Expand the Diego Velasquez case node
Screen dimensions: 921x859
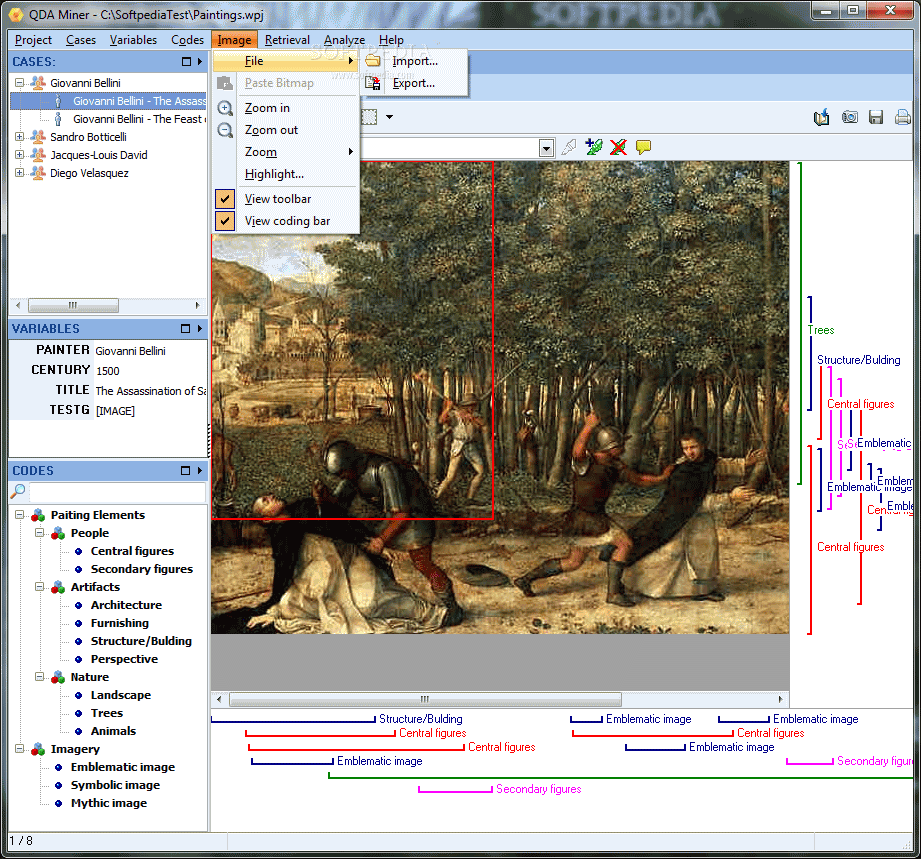[x=19, y=173]
